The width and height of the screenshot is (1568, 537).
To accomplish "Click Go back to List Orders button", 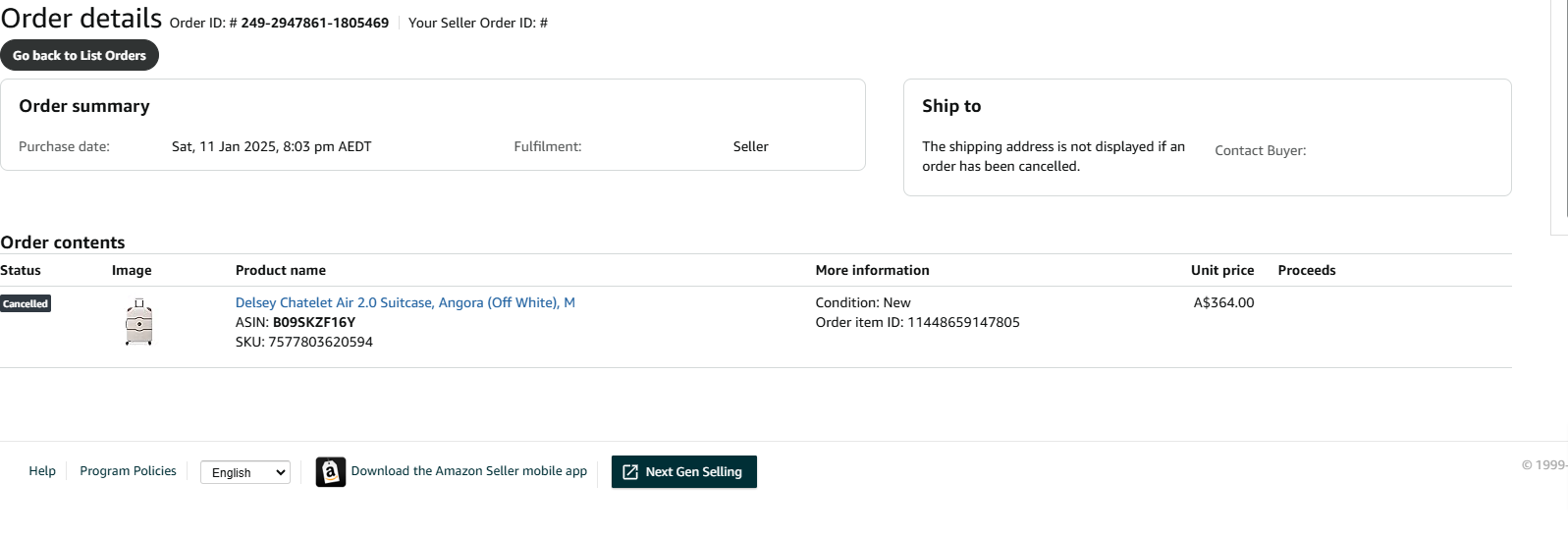I will tap(80, 56).
